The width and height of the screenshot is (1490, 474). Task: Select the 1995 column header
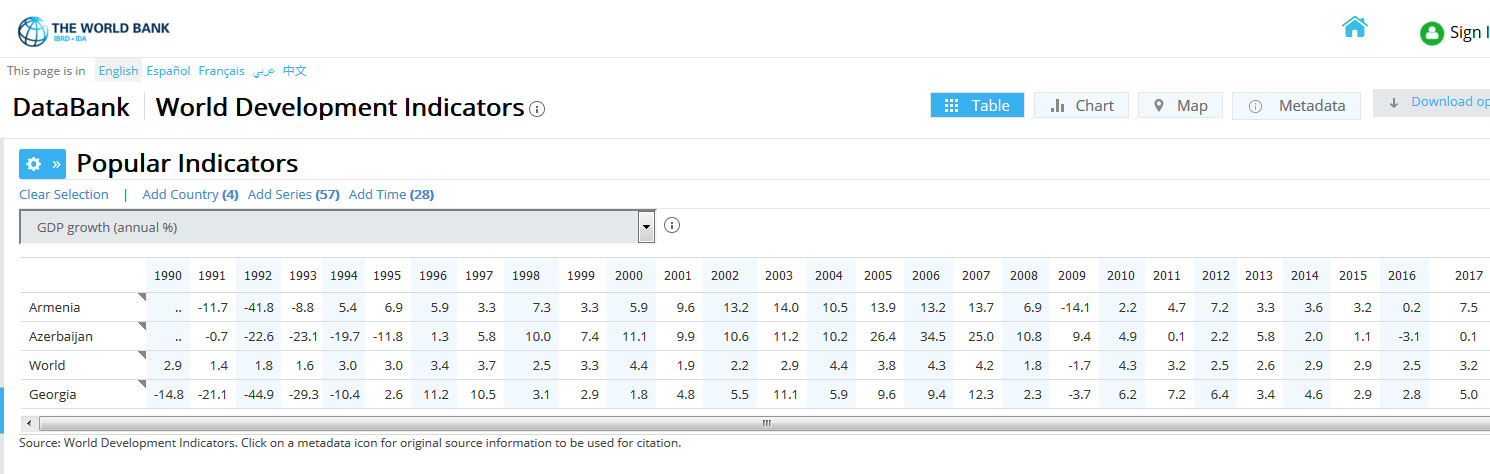tap(387, 275)
